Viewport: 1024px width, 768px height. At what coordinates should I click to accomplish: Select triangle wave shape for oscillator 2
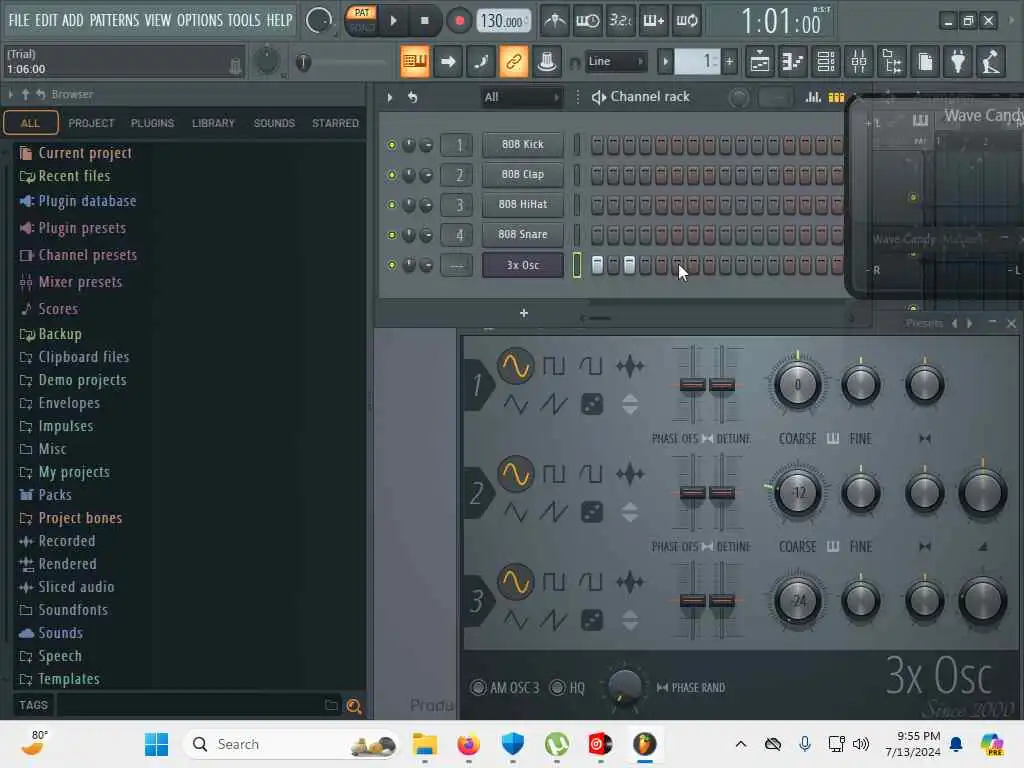(x=515, y=513)
